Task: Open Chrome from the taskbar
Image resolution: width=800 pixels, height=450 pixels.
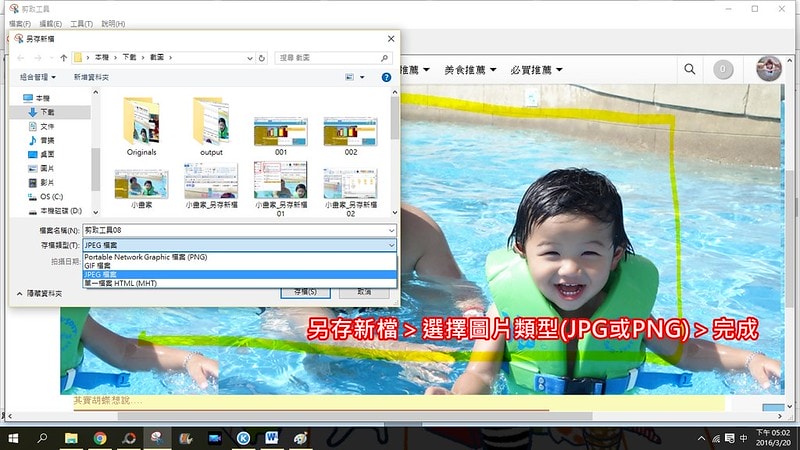Action: (x=100, y=438)
